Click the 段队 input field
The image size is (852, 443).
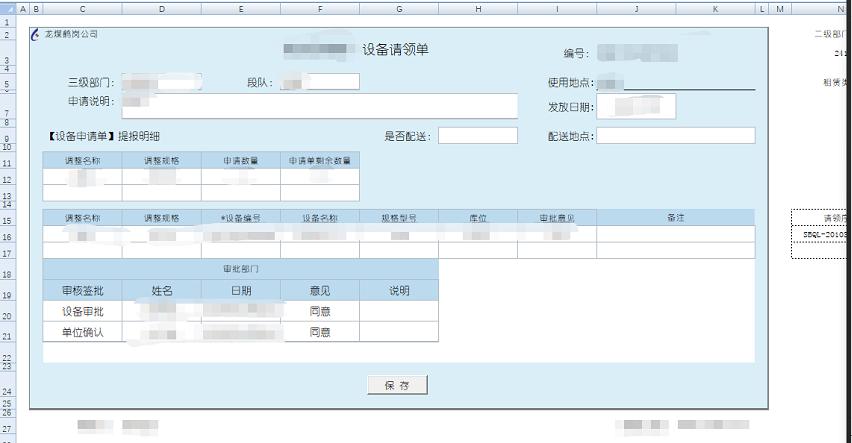pyautogui.click(x=320, y=82)
